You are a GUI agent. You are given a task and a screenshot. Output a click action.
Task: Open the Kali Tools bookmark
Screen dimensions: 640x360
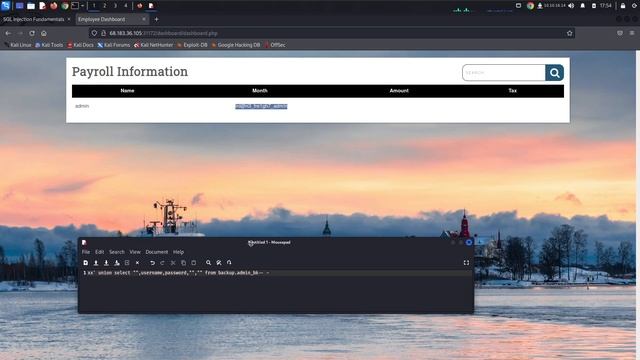(49, 45)
